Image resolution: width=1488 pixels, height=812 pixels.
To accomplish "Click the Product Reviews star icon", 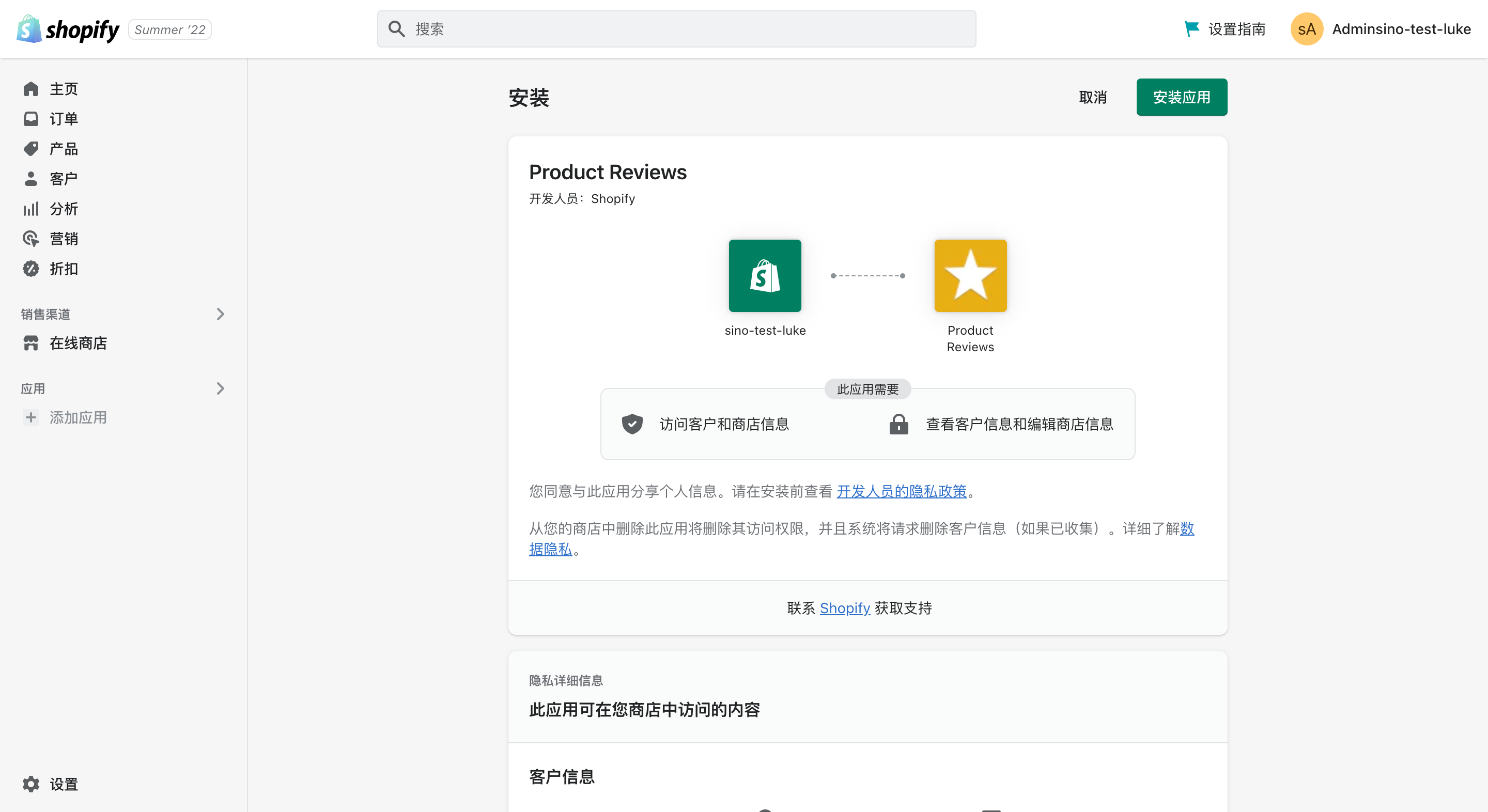I will tap(970, 275).
